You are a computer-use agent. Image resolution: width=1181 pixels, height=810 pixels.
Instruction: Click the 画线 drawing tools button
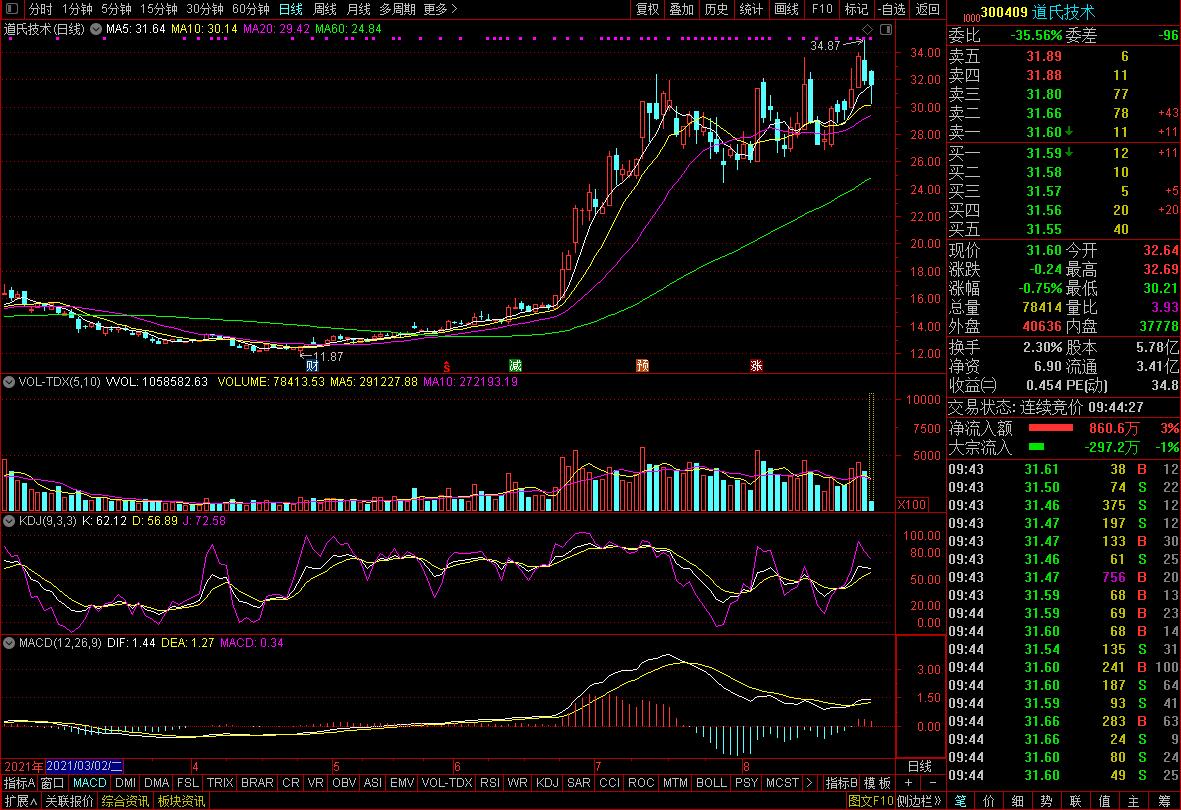pyautogui.click(x=787, y=9)
